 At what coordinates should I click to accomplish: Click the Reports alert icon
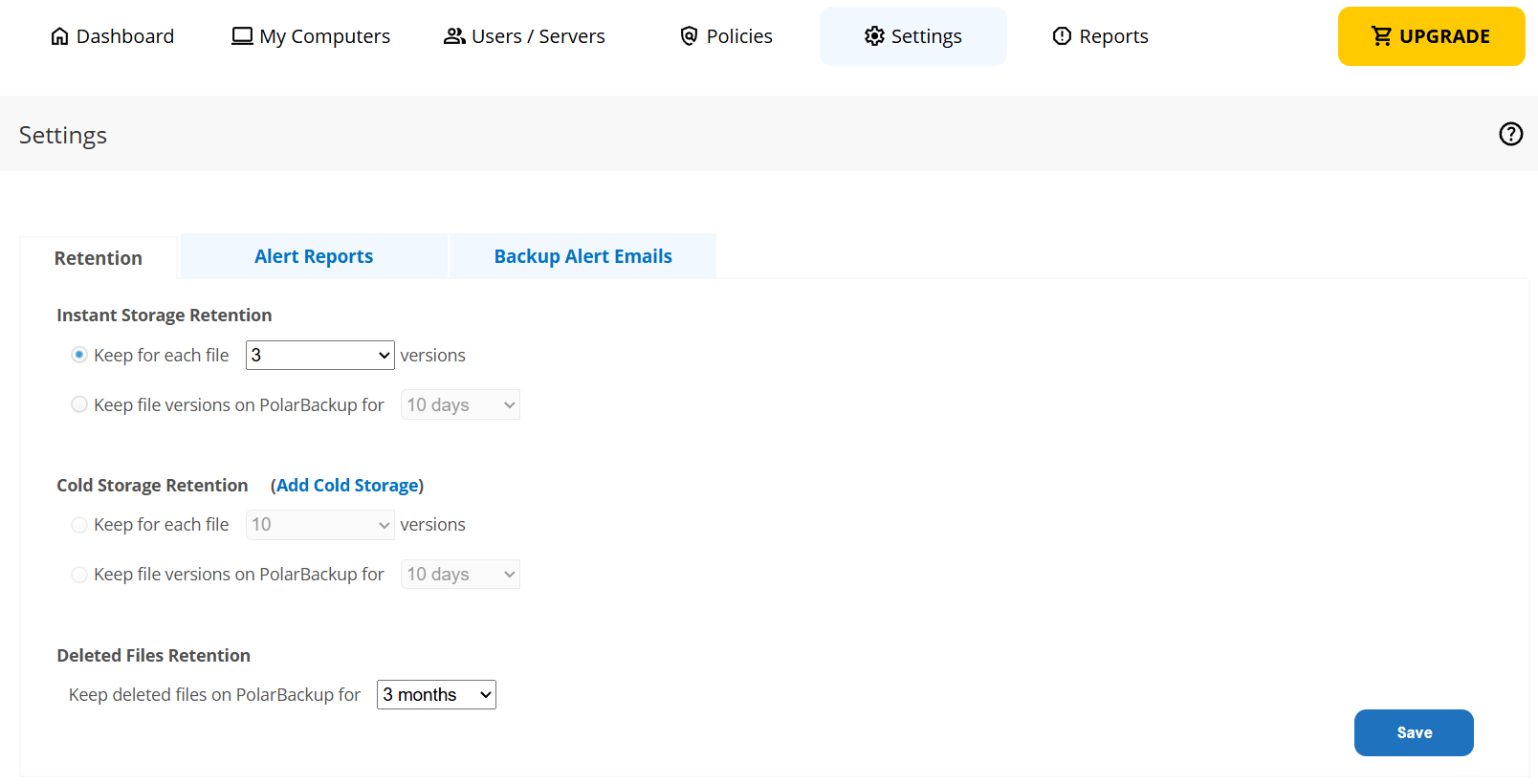click(x=1062, y=36)
